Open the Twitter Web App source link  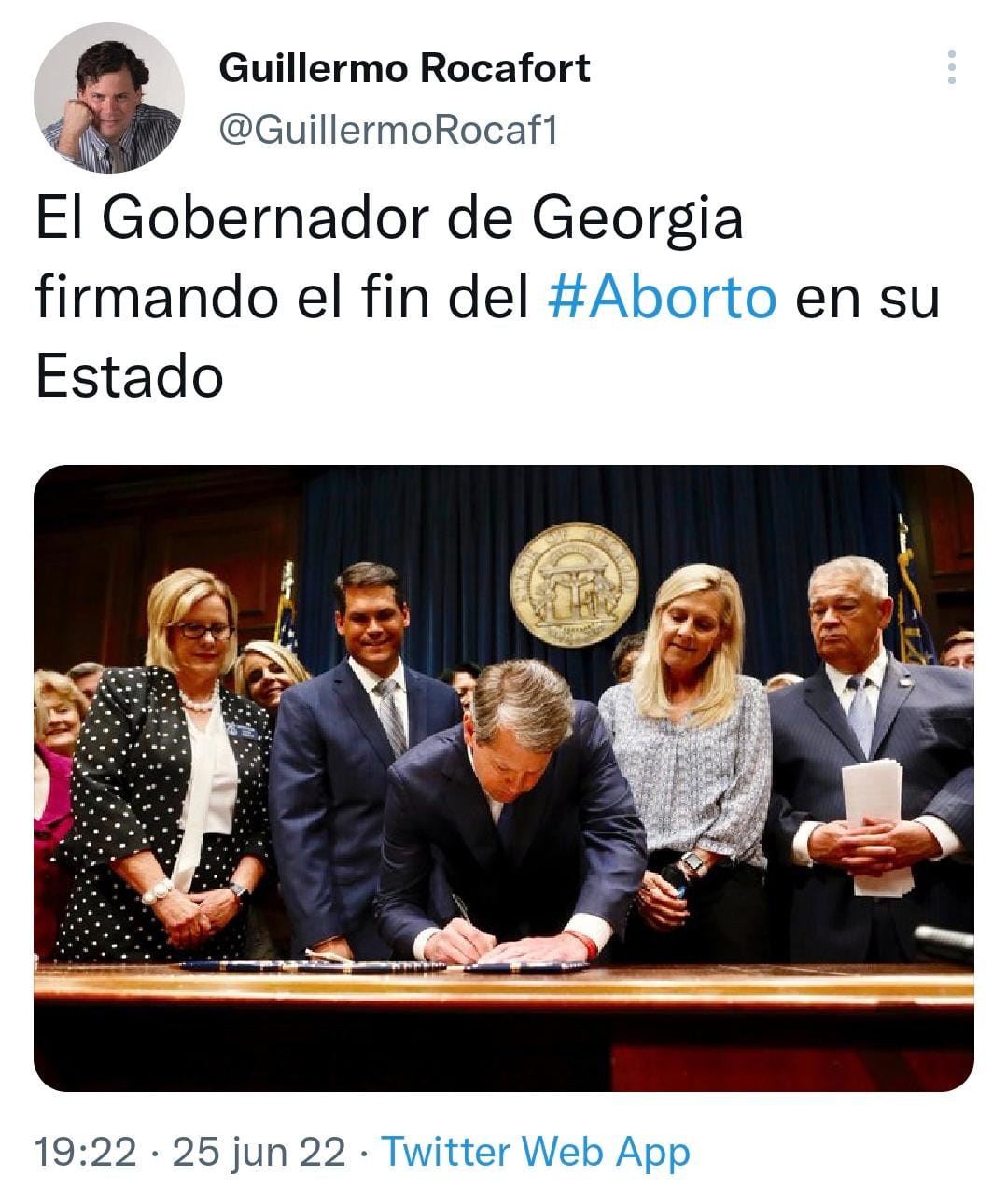[x=536, y=1152]
